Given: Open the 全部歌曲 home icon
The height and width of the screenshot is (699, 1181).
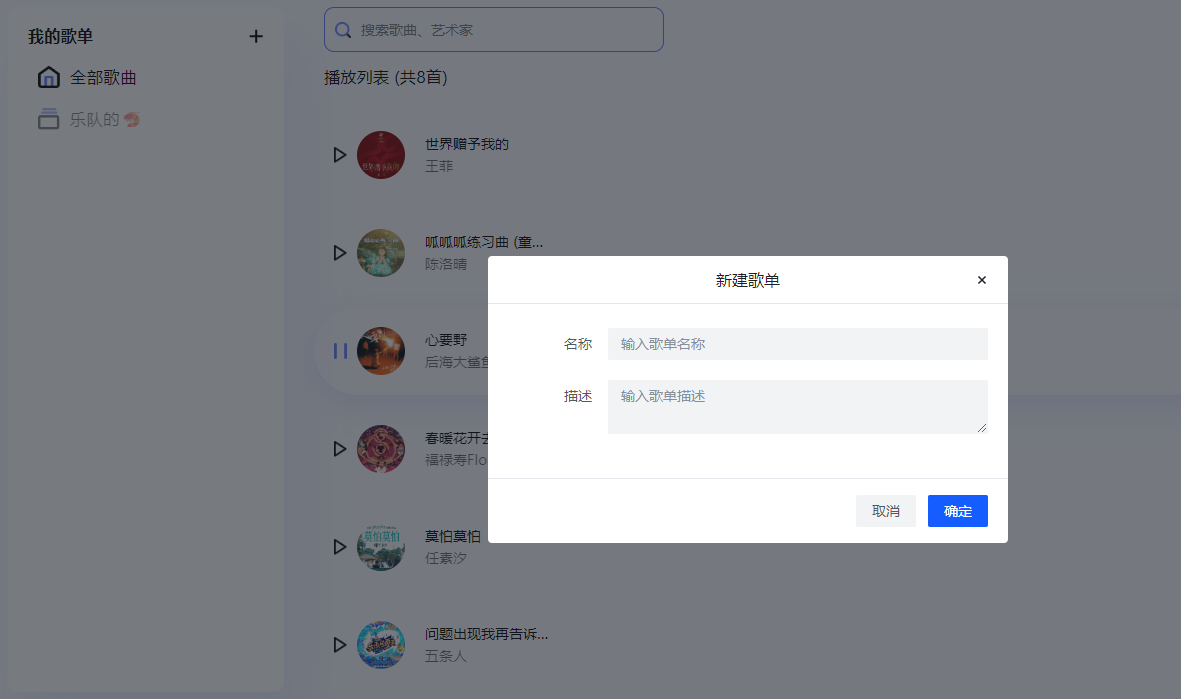Looking at the screenshot, I should click(x=49, y=77).
